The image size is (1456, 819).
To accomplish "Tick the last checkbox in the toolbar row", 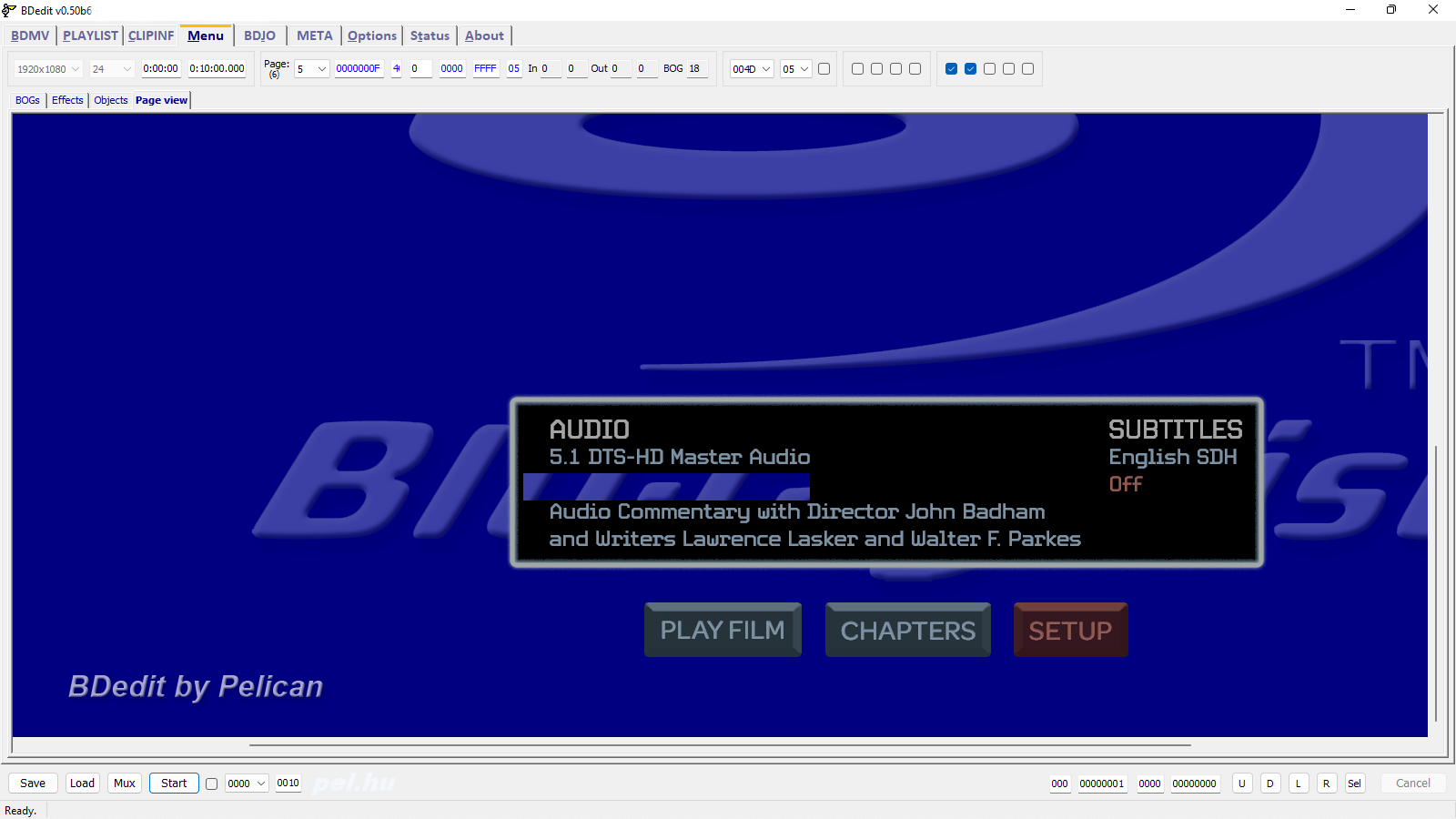I will pos(1028,69).
